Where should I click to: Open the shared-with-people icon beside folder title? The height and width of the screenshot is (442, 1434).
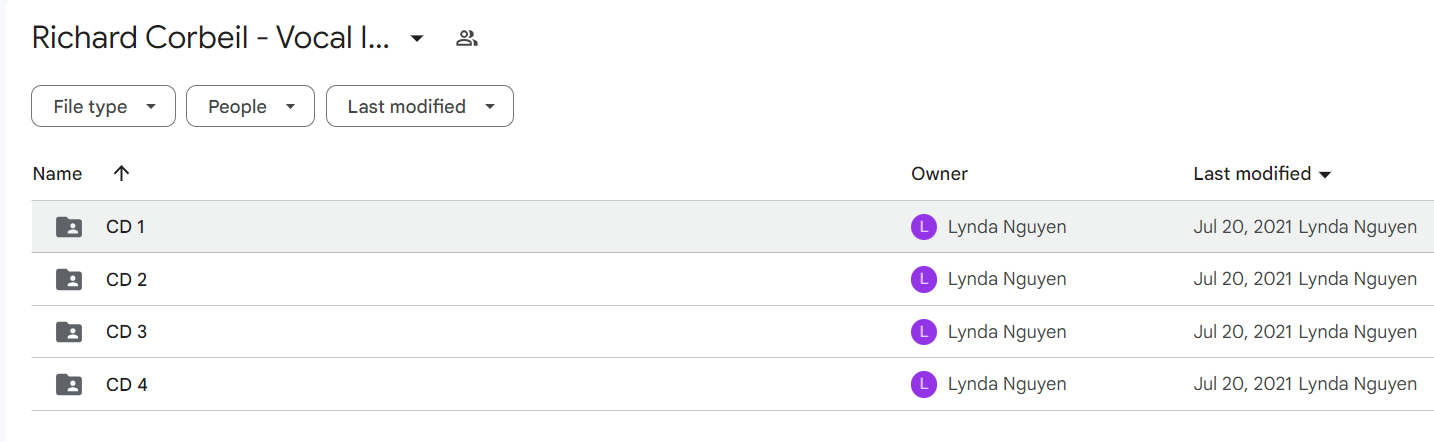click(466, 39)
